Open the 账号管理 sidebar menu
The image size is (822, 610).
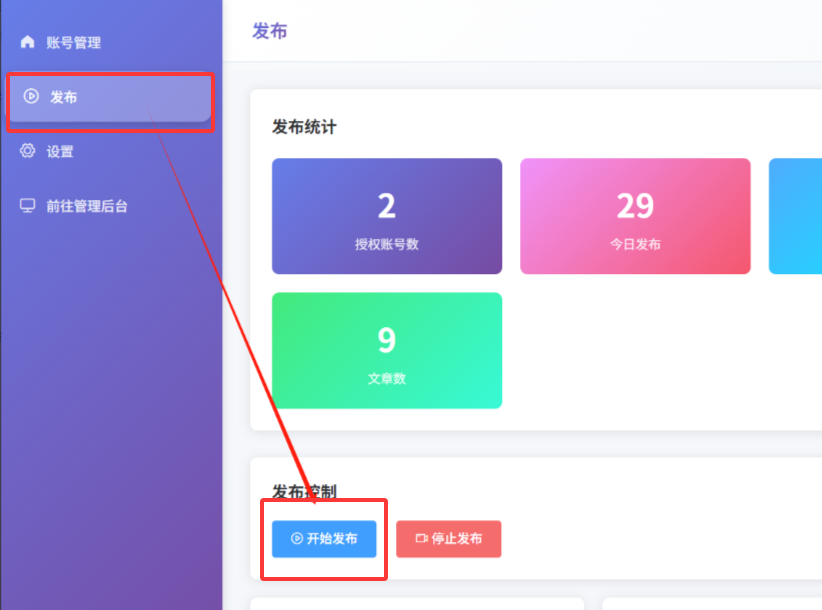coord(73,43)
